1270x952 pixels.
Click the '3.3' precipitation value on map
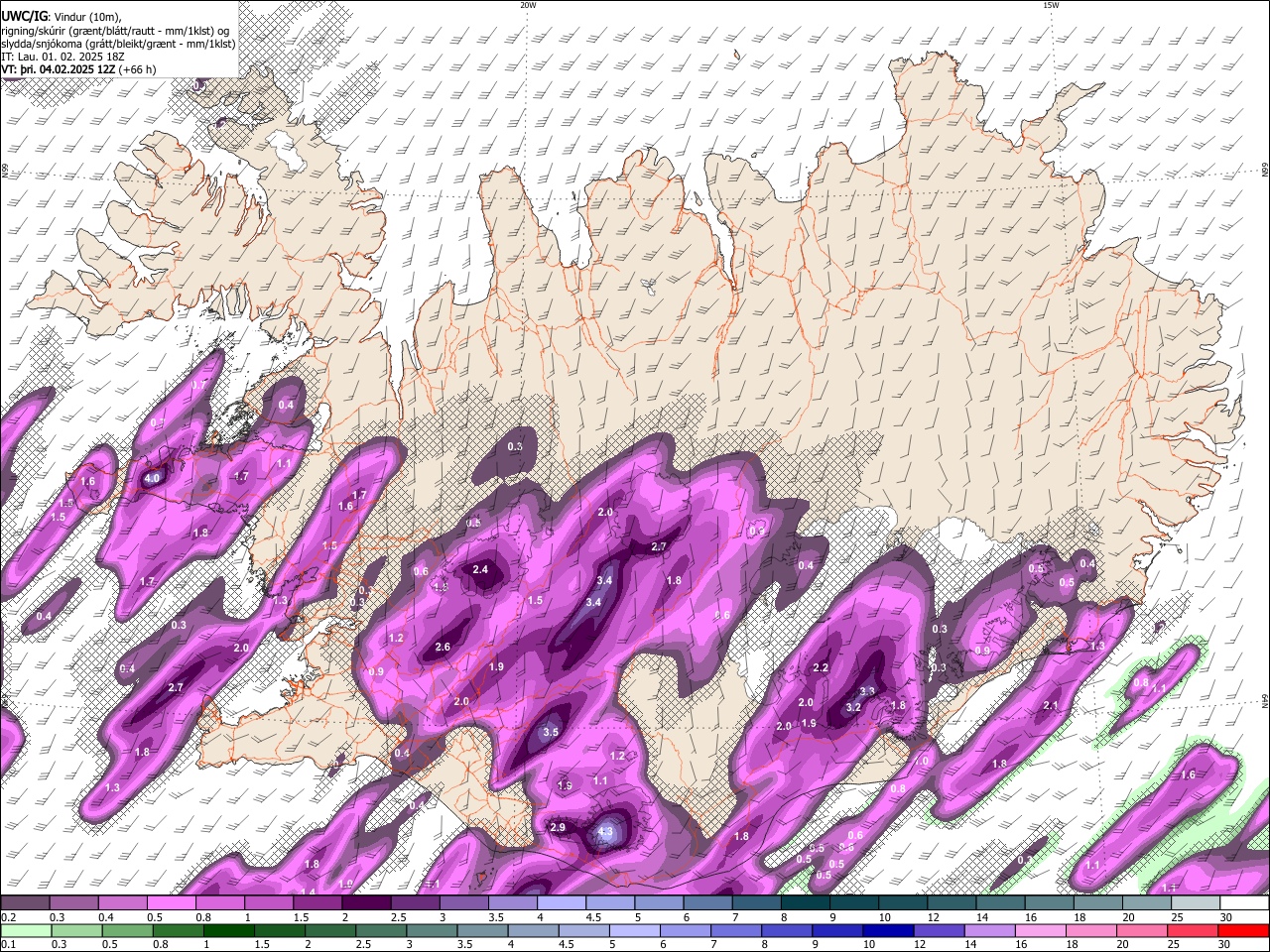point(867,692)
